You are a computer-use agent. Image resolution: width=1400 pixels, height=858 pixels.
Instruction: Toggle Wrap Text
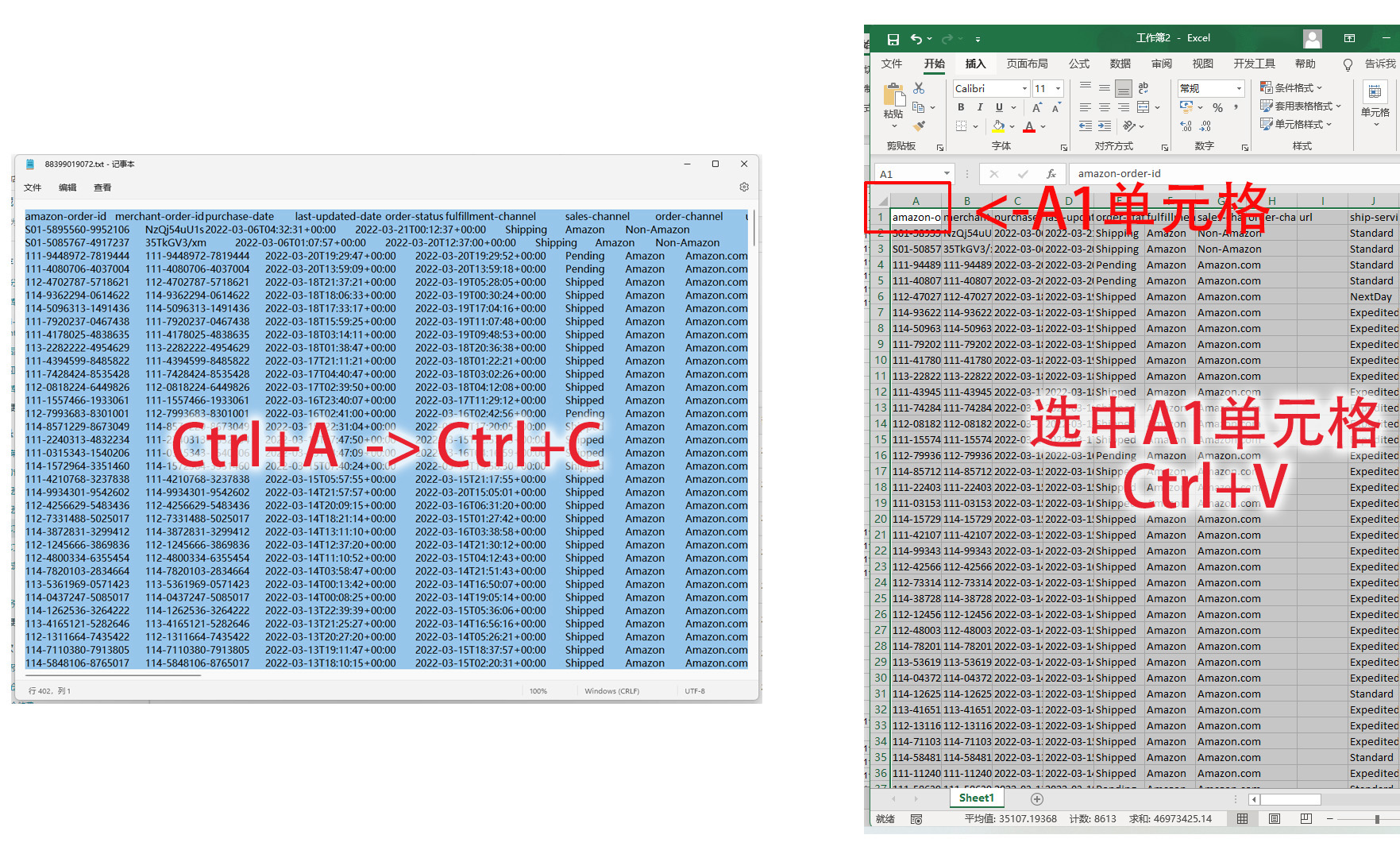point(1144,88)
